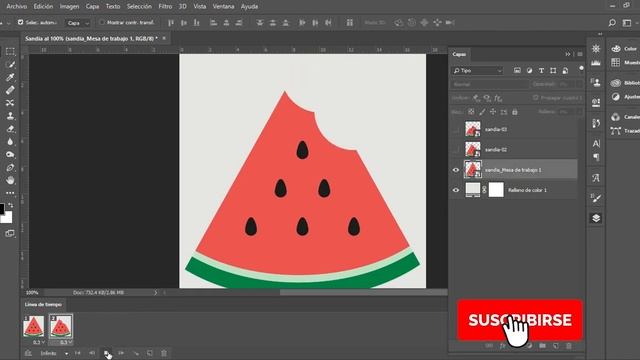The height and width of the screenshot is (360, 640).
Task: Click the red SUSCRIBIRSE button
Action: (x=520, y=320)
